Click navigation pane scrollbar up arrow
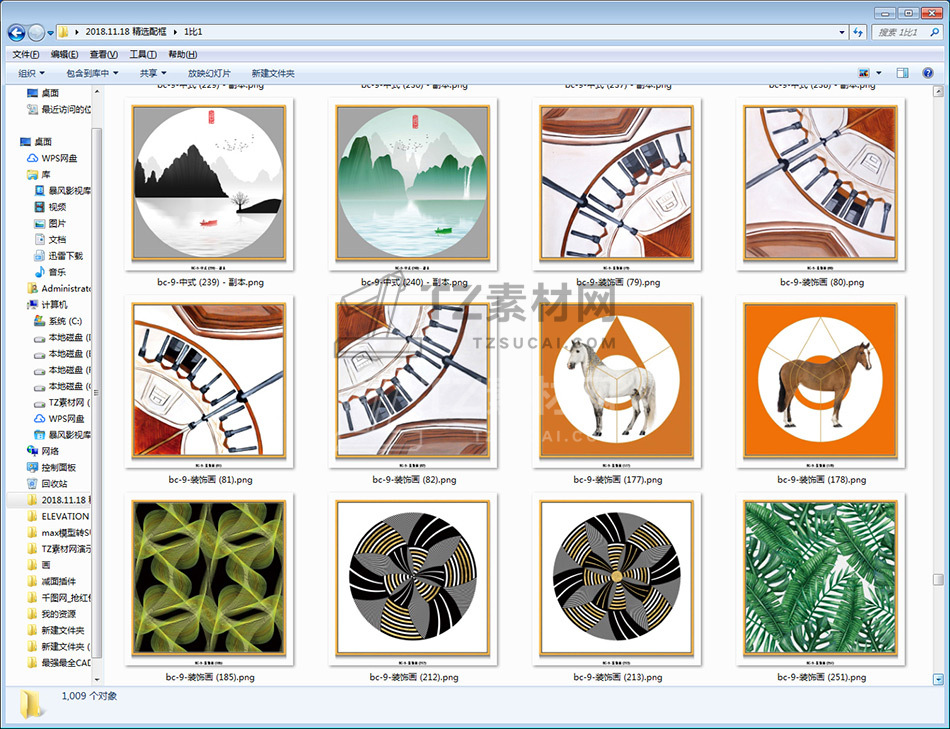Viewport: 950px width, 729px height. [x=96, y=92]
